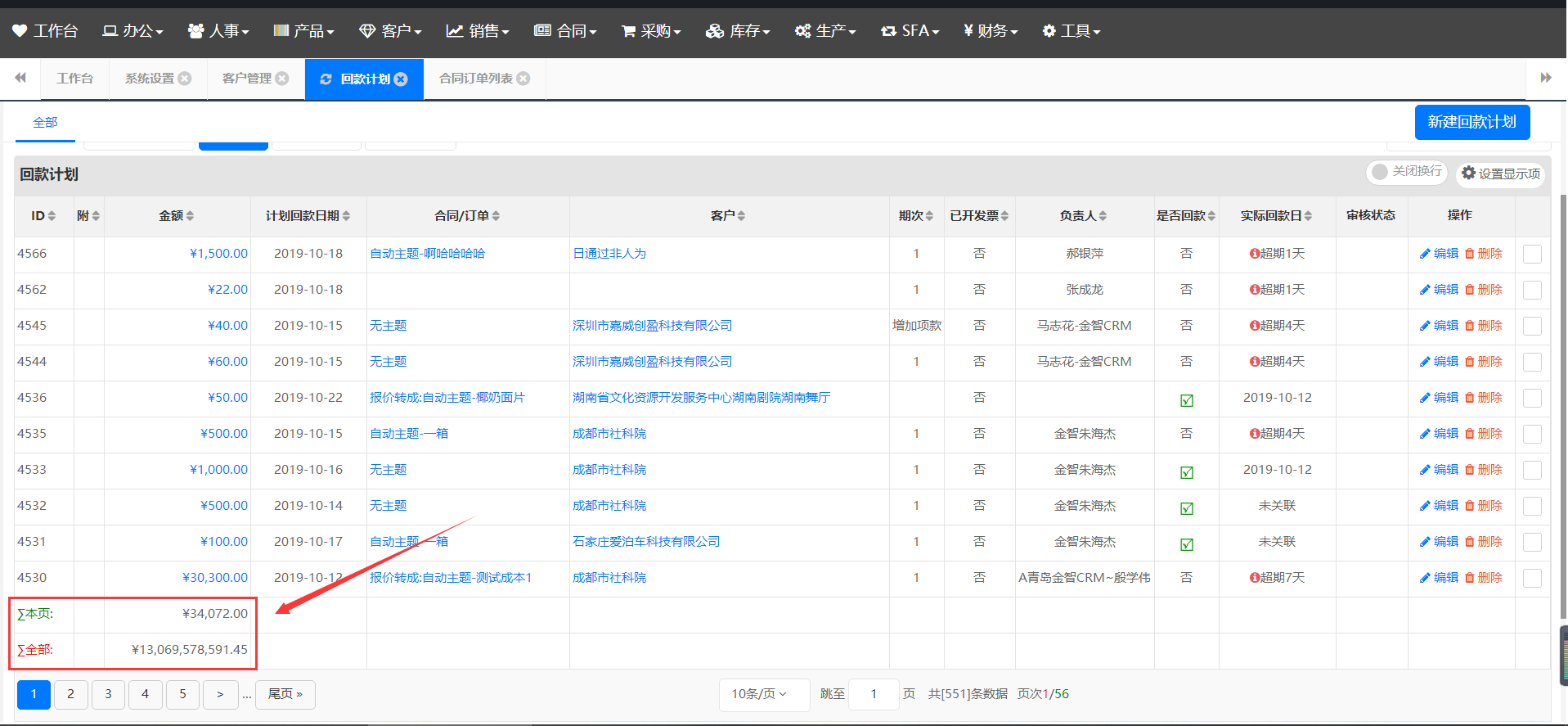Open the 合同 menu
This screenshot has width=1568, height=726.
point(565,31)
